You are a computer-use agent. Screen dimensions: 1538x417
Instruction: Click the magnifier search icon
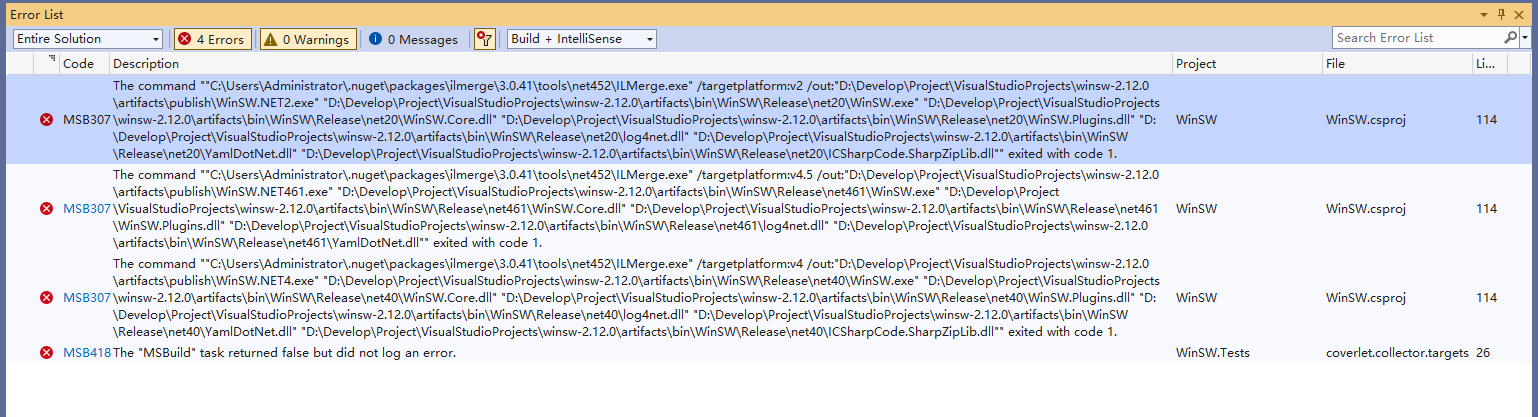[x=1510, y=37]
